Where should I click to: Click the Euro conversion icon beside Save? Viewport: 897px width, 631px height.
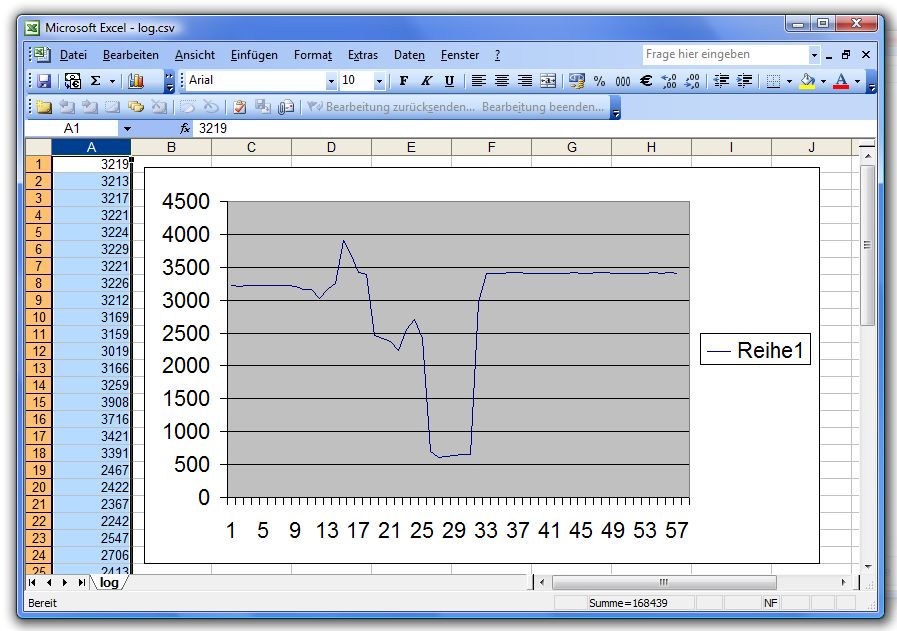[73, 81]
